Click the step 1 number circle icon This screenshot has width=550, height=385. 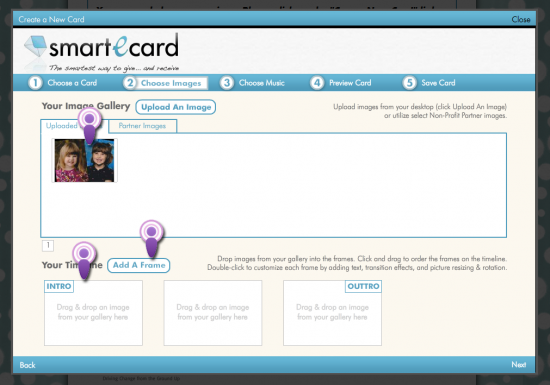(x=35, y=83)
